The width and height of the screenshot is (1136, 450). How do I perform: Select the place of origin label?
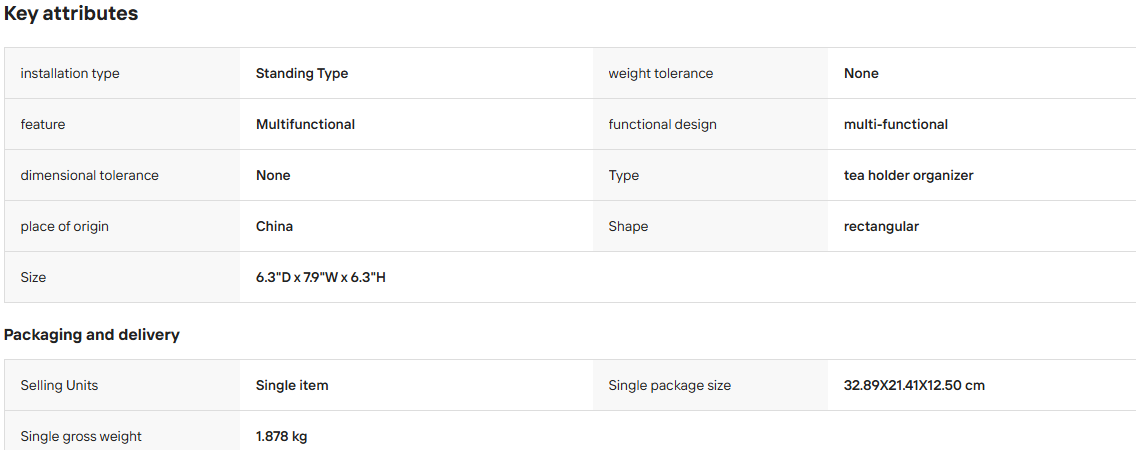pos(64,226)
